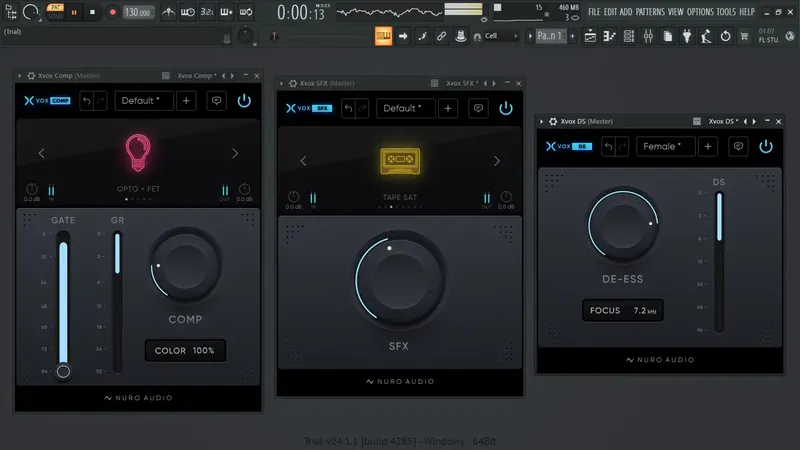Open the pattern selector Pa..n 1

point(550,36)
